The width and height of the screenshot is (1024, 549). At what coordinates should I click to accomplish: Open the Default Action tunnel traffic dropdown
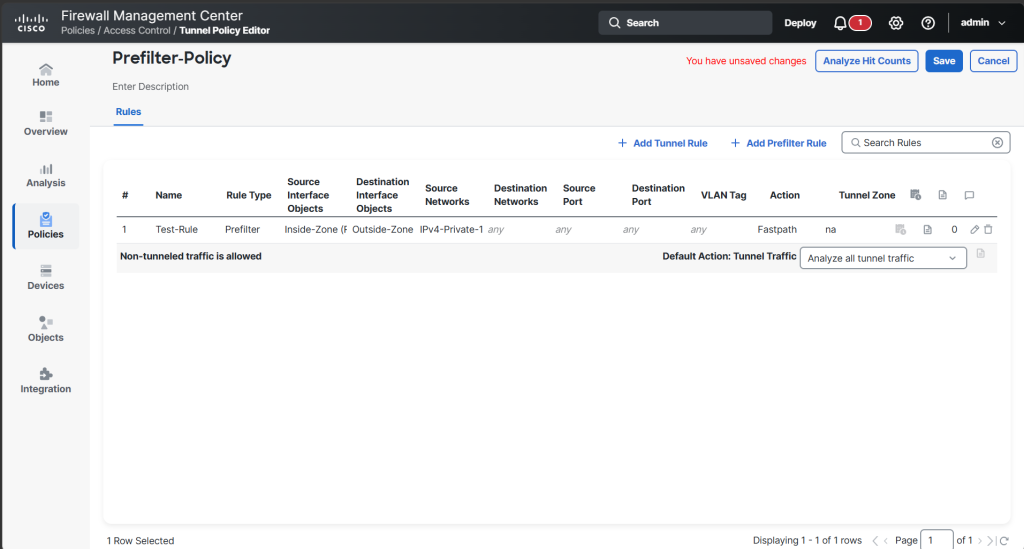click(883, 258)
